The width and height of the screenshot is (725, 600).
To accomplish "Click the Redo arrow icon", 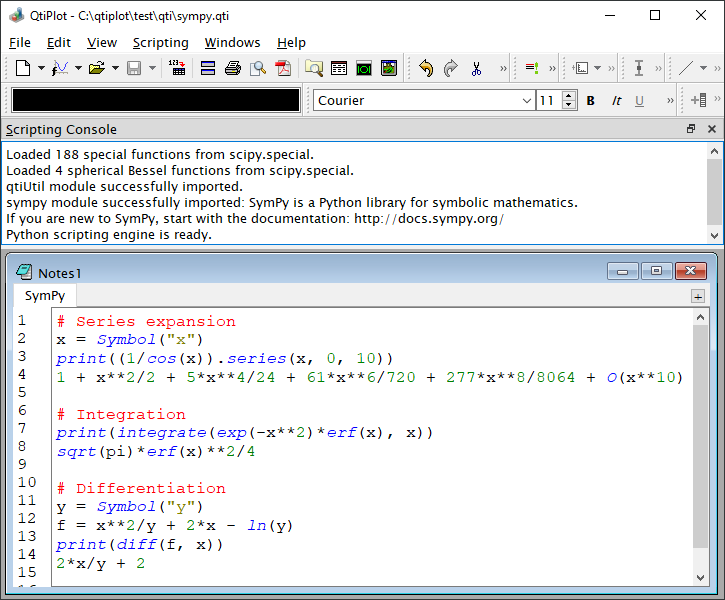I will coord(451,68).
